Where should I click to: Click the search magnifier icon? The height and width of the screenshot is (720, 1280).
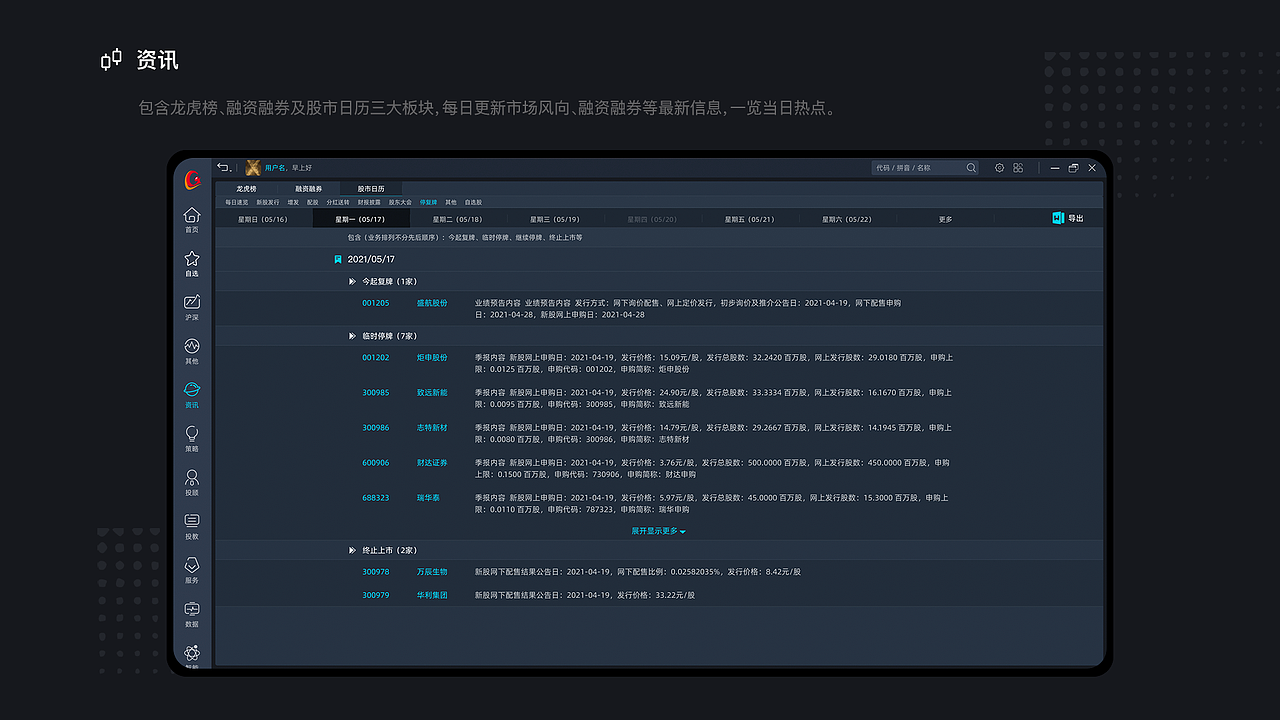[970, 168]
